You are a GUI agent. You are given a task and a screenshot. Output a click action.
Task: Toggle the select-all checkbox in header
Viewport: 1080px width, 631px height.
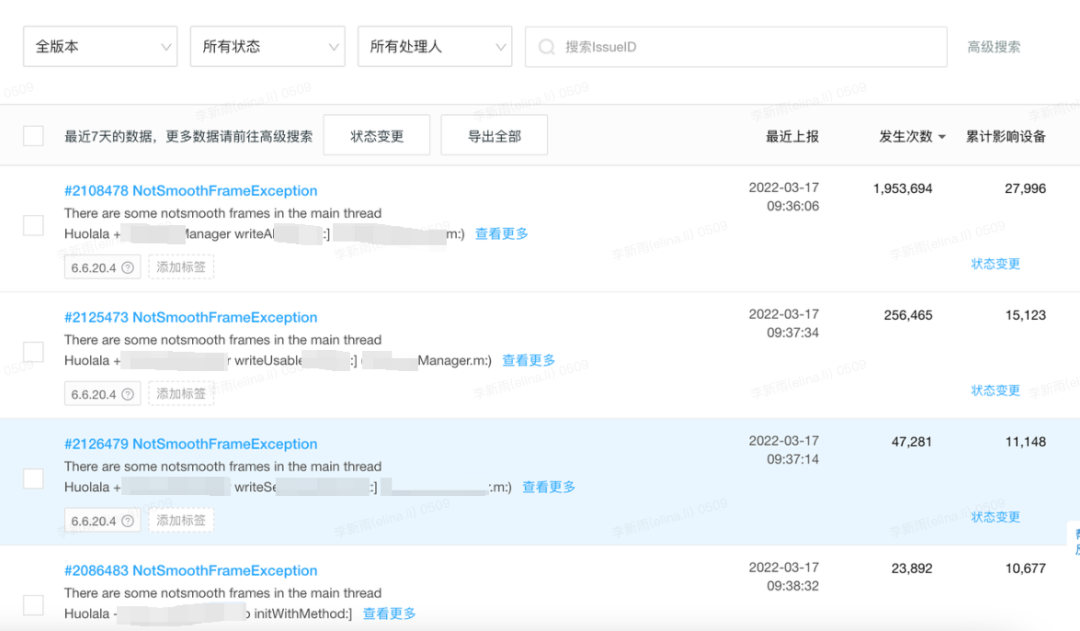coord(33,136)
